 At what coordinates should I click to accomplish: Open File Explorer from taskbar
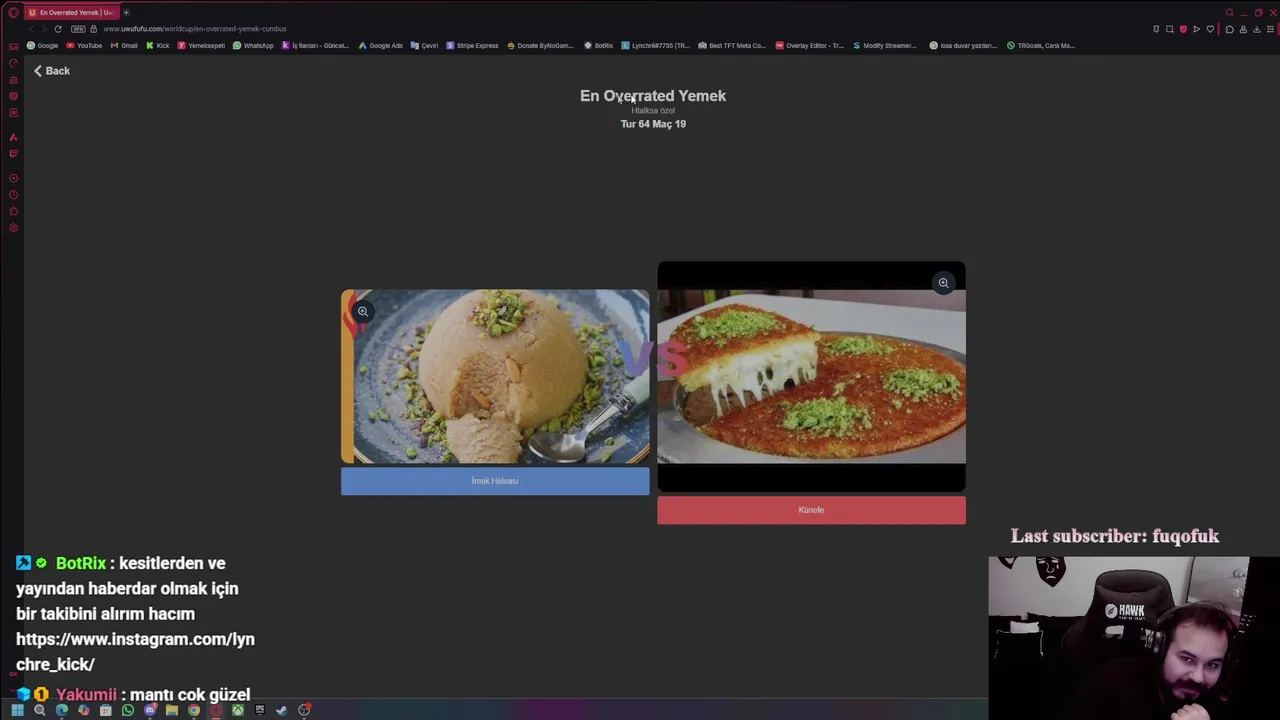172,710
